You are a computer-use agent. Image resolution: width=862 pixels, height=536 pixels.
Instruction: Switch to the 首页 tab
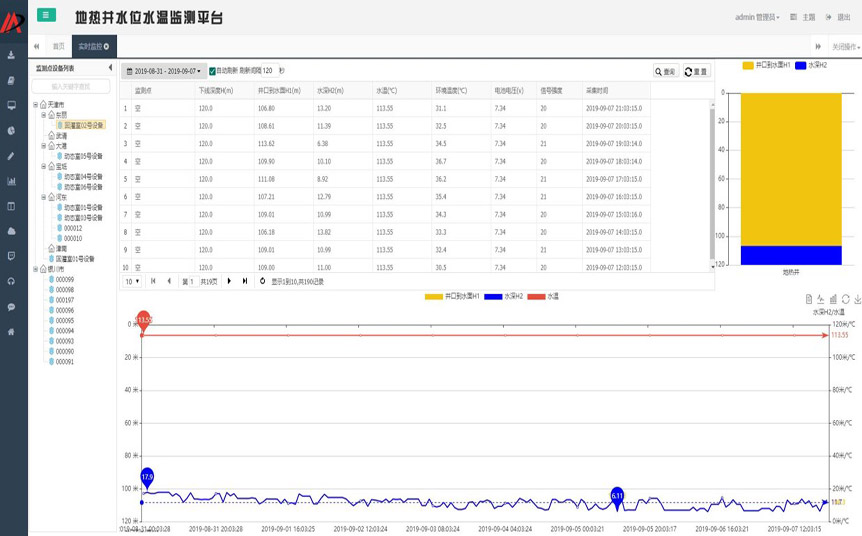[x=58, y=46]
